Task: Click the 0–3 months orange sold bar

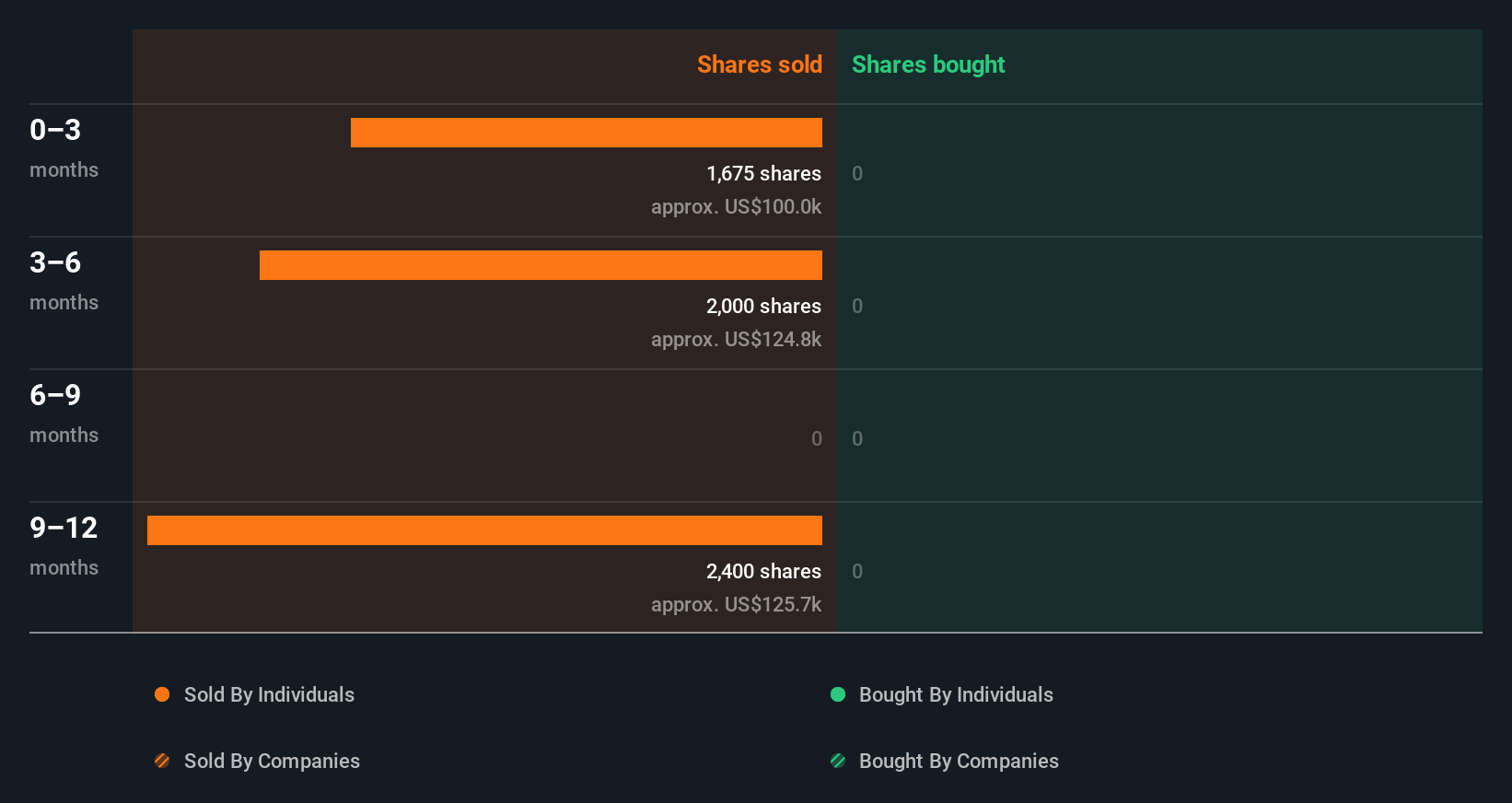Action: [587, 133]
